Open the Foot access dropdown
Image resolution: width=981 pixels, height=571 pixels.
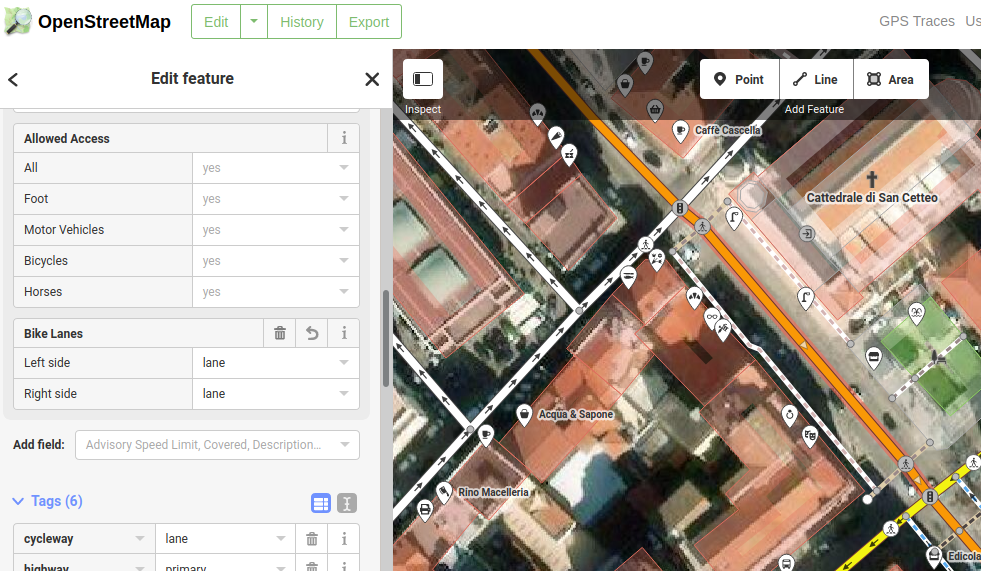click(343, 198)
